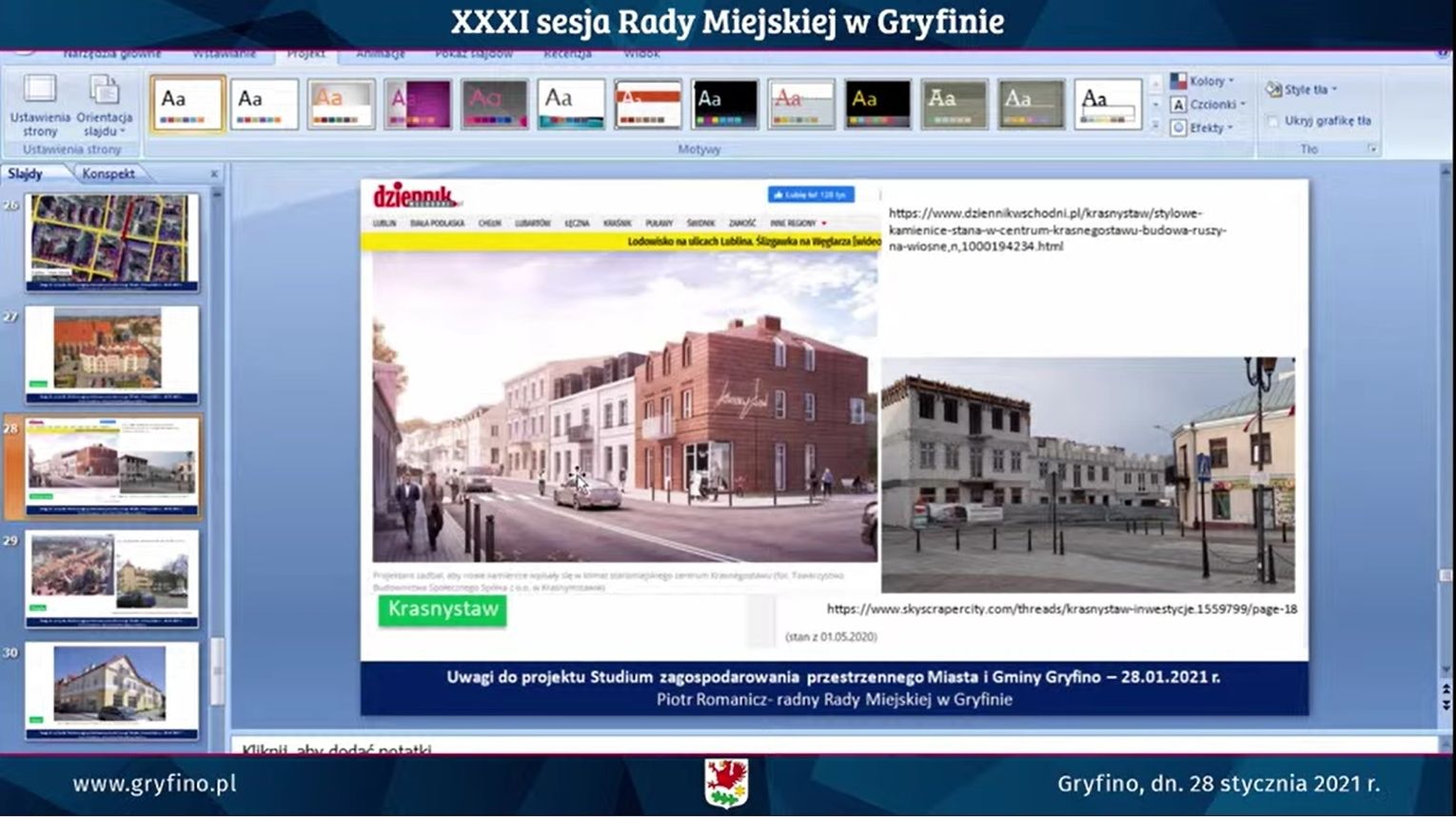Screen dimensions: 1456x817
Task: Click the Tło dialog launcher icon
Action: point(1371,149)
